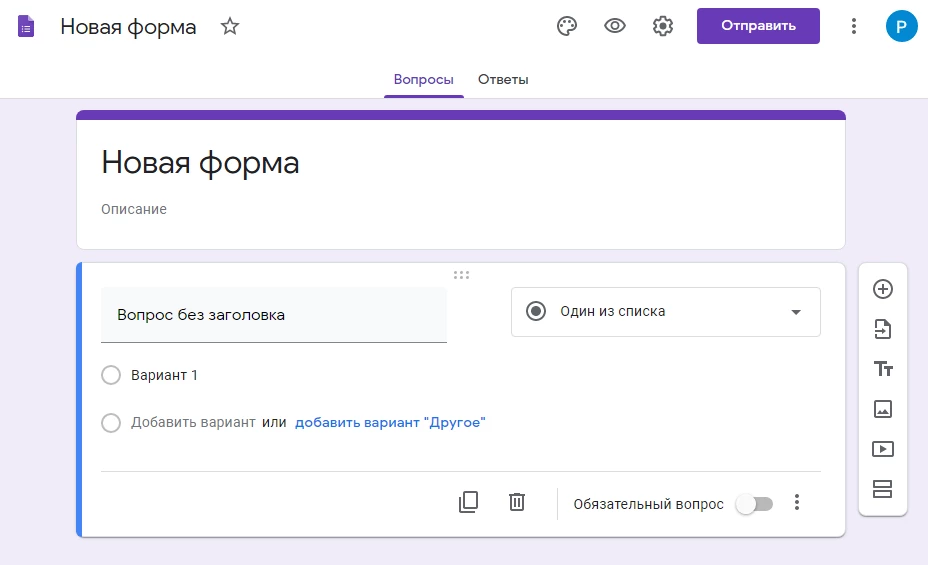Image resolution: width=928 pixels, height=565 pixels.
Task: Add a new section to form
Action: coord(882,489)
